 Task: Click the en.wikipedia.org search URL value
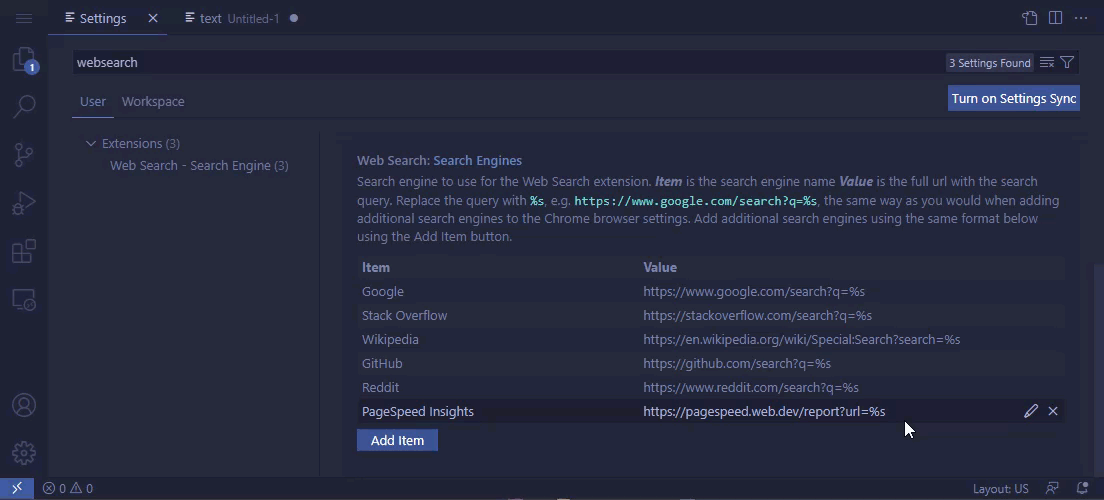[x=801, y=339]
